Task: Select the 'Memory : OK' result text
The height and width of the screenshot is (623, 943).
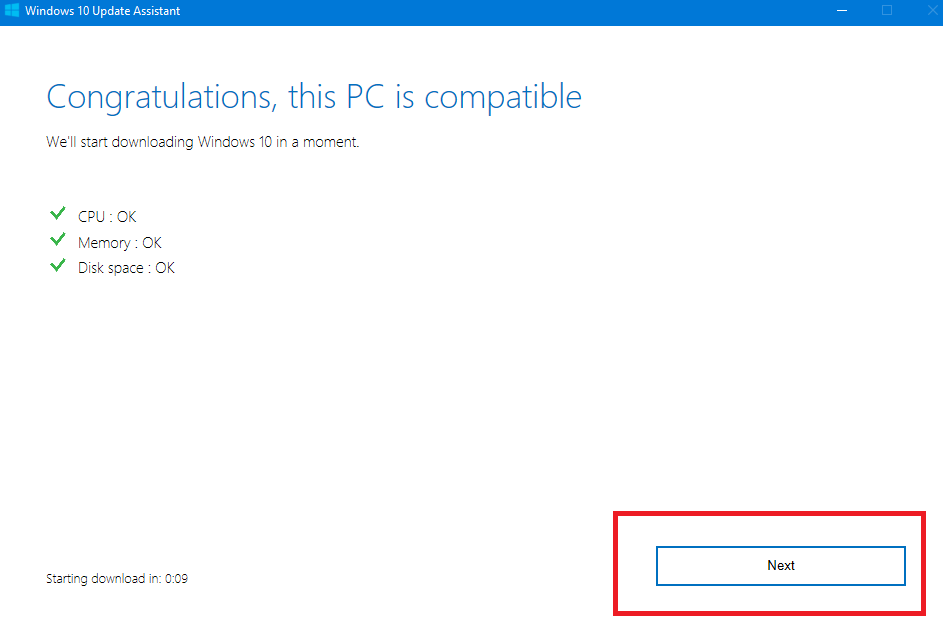Action: [x=120, y=242]
